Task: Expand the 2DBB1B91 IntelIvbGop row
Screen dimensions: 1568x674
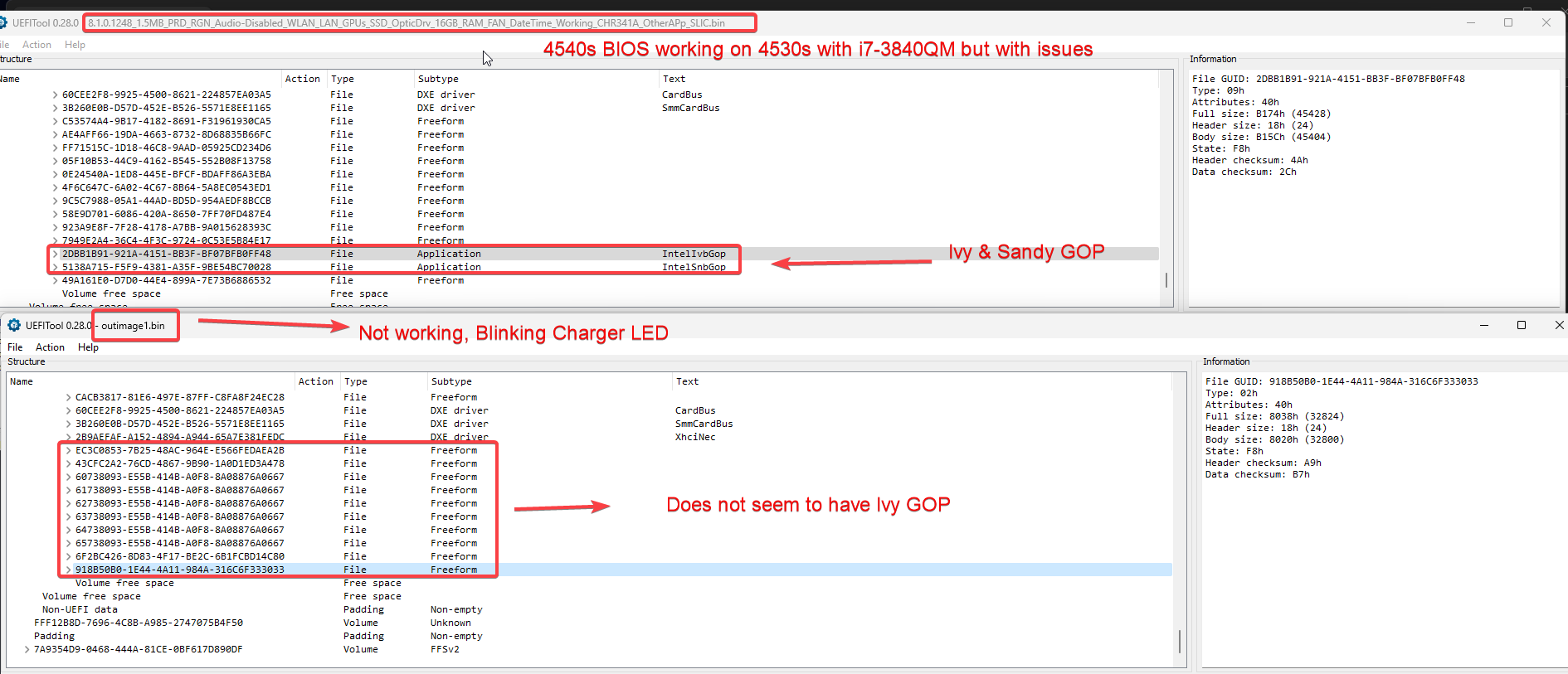Action: click(56, 254)
